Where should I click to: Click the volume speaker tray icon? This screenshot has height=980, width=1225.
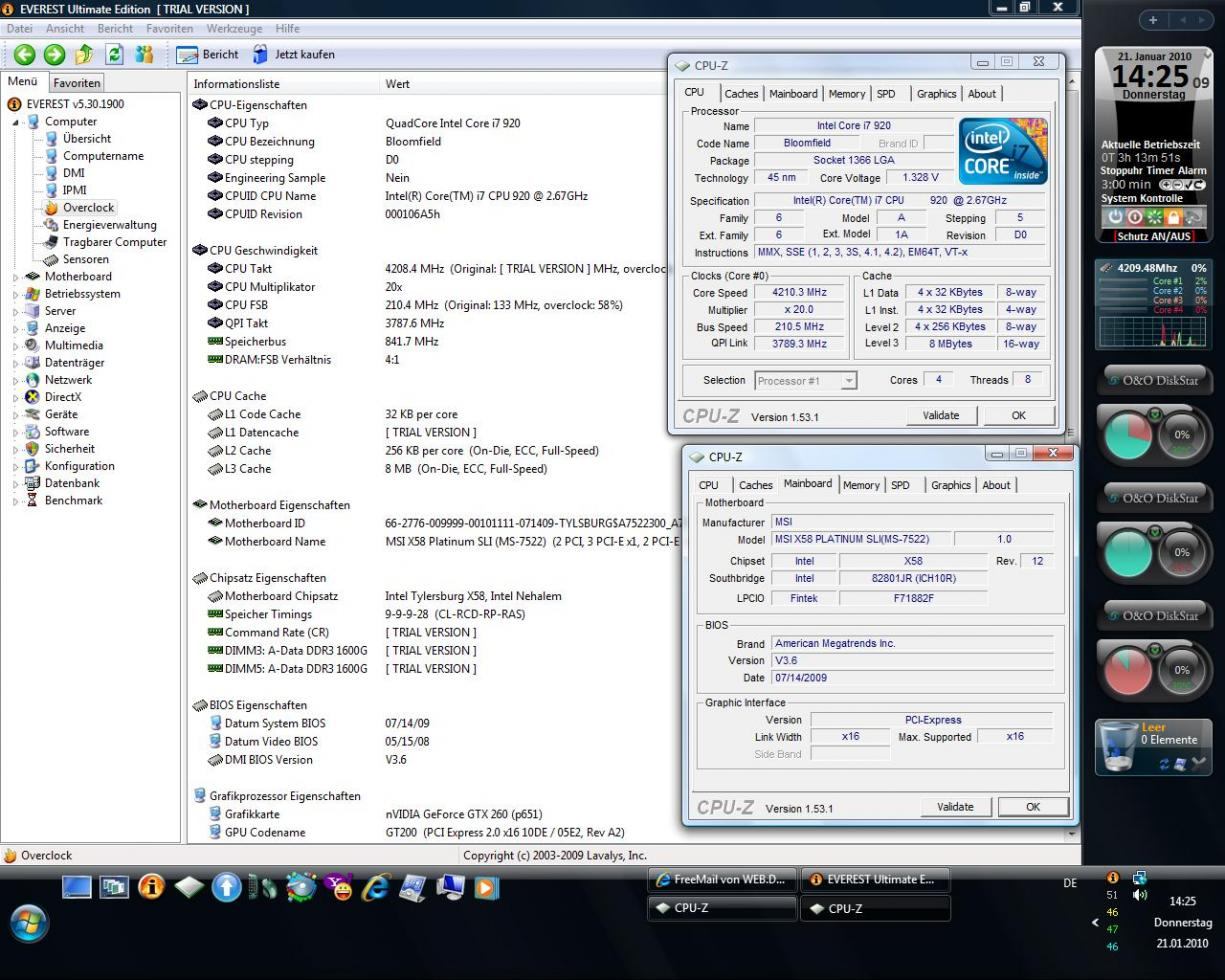pyautogui.click(x=1139, y=895)
